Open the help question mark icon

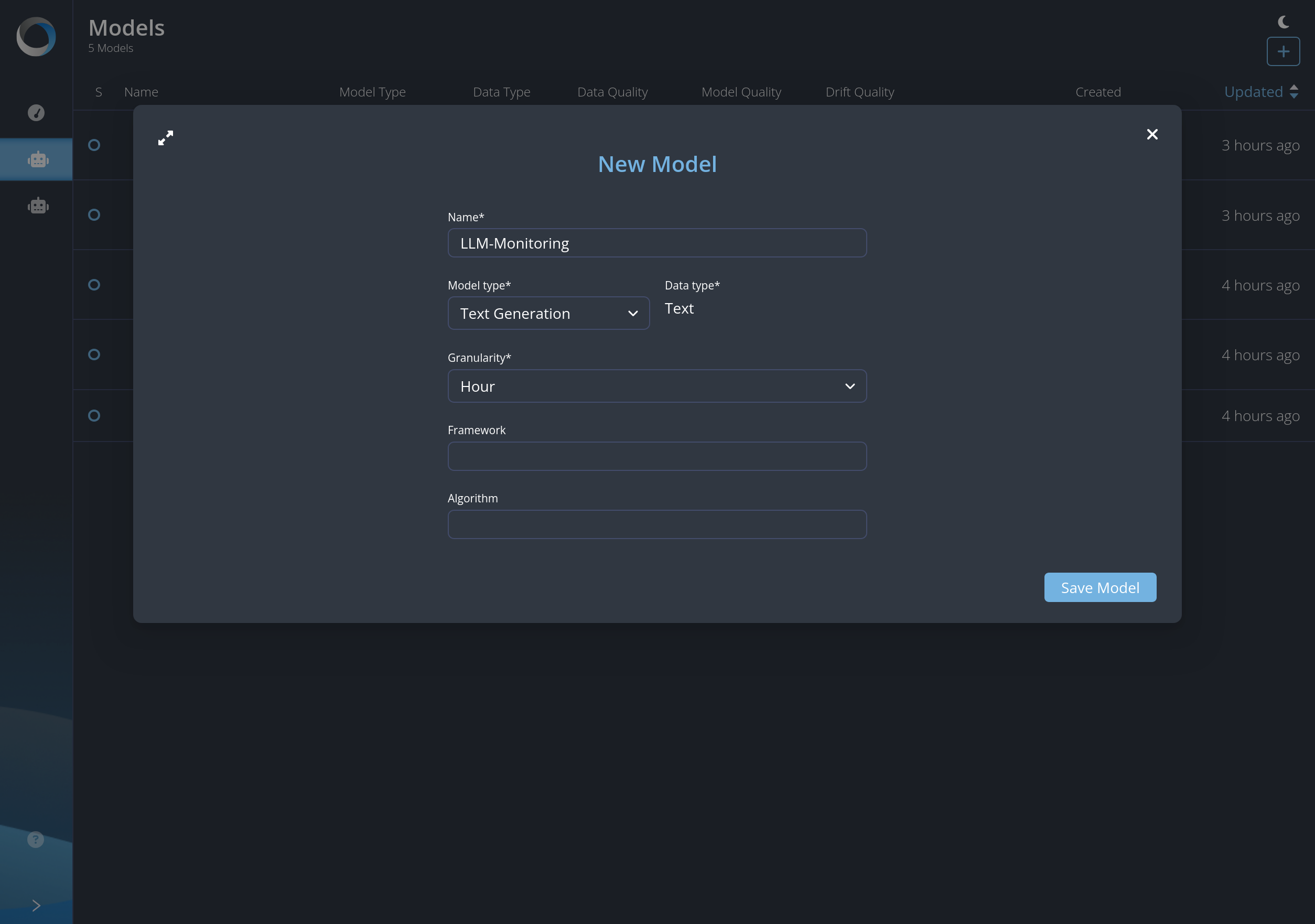point(36,839)
